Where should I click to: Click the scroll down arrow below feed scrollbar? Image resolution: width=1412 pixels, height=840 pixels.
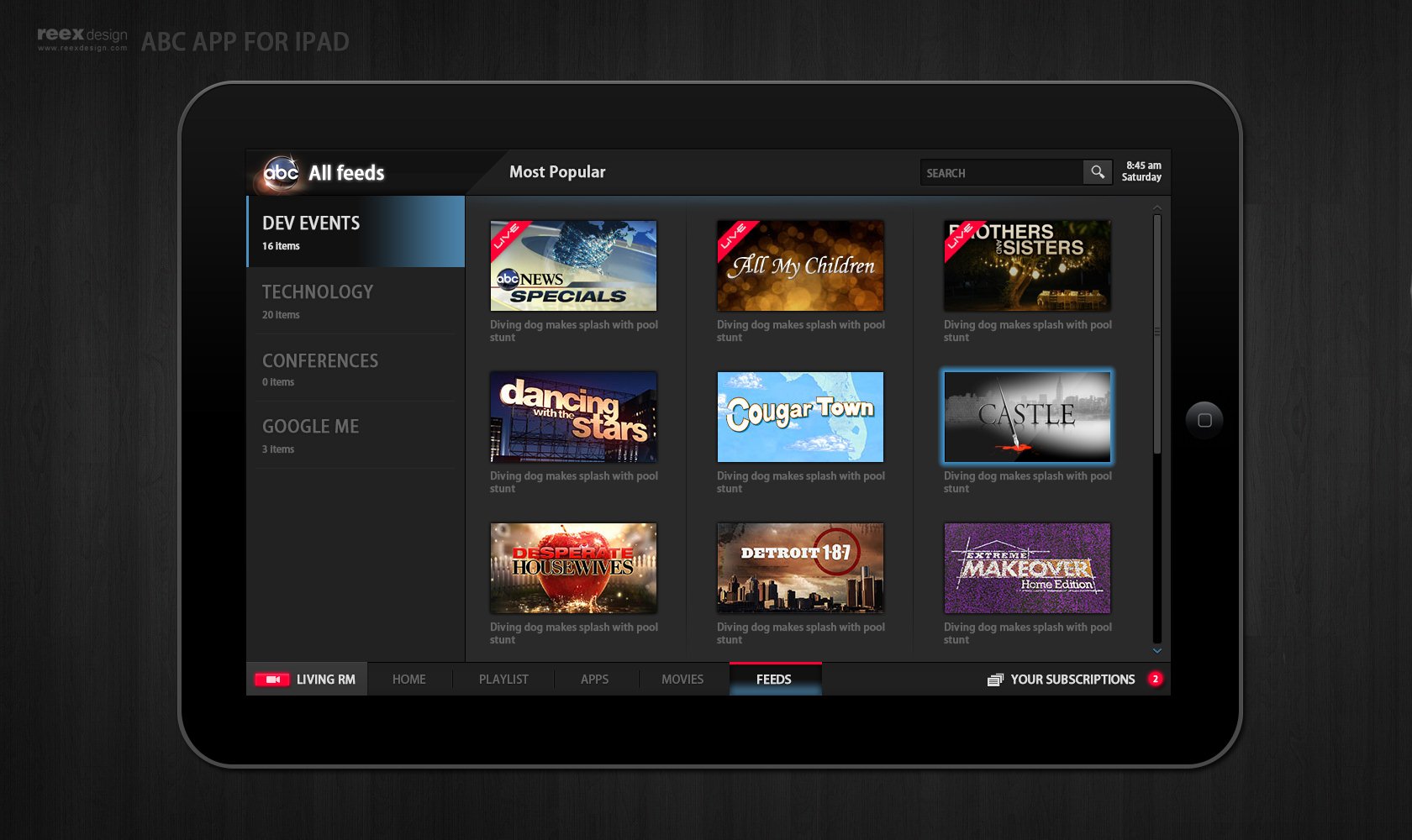point(1157,651)
